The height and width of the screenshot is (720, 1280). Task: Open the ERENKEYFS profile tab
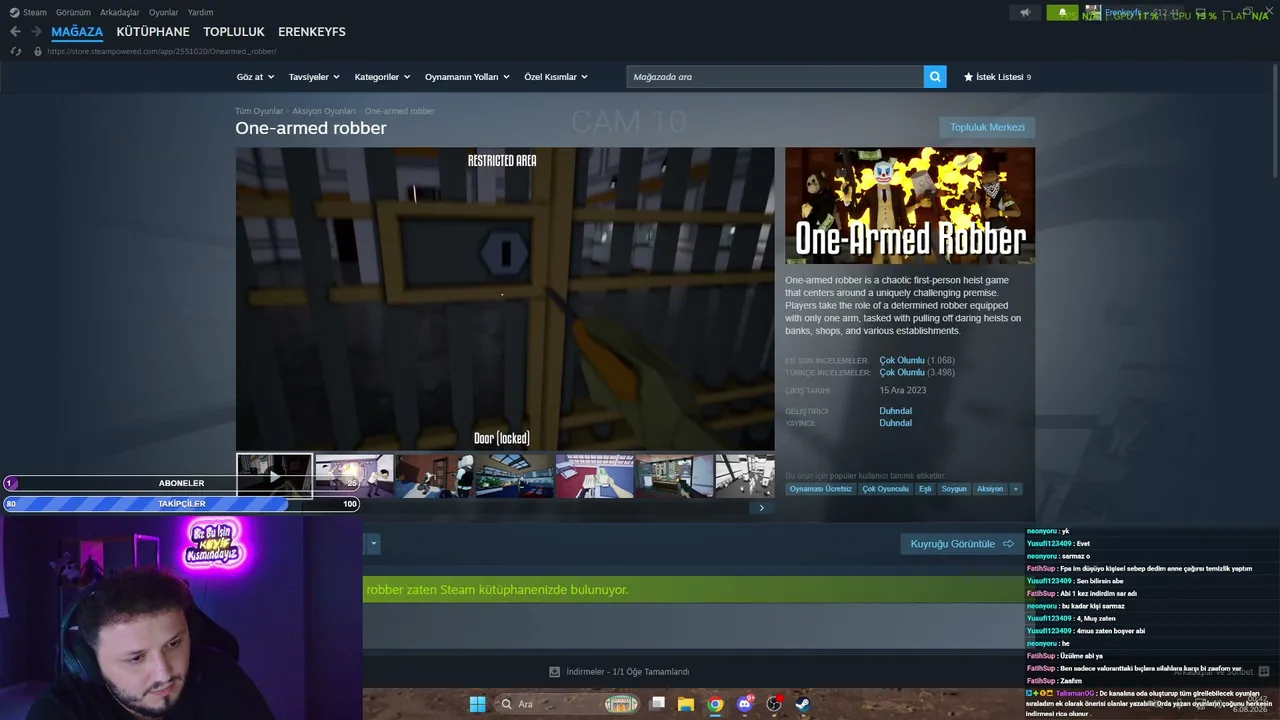(x=312, y=32)
